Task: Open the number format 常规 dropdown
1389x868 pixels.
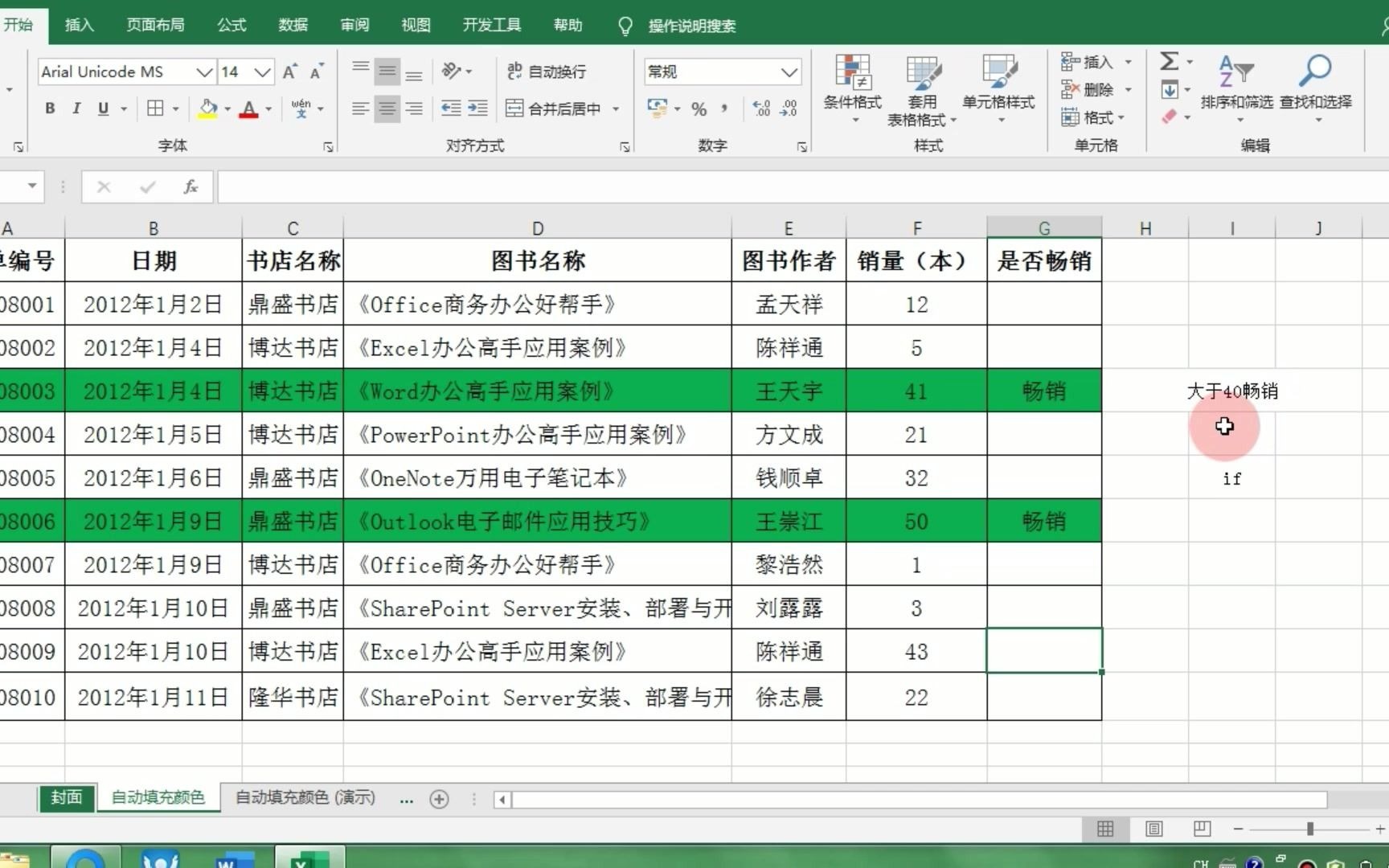Action: point(789,72)
